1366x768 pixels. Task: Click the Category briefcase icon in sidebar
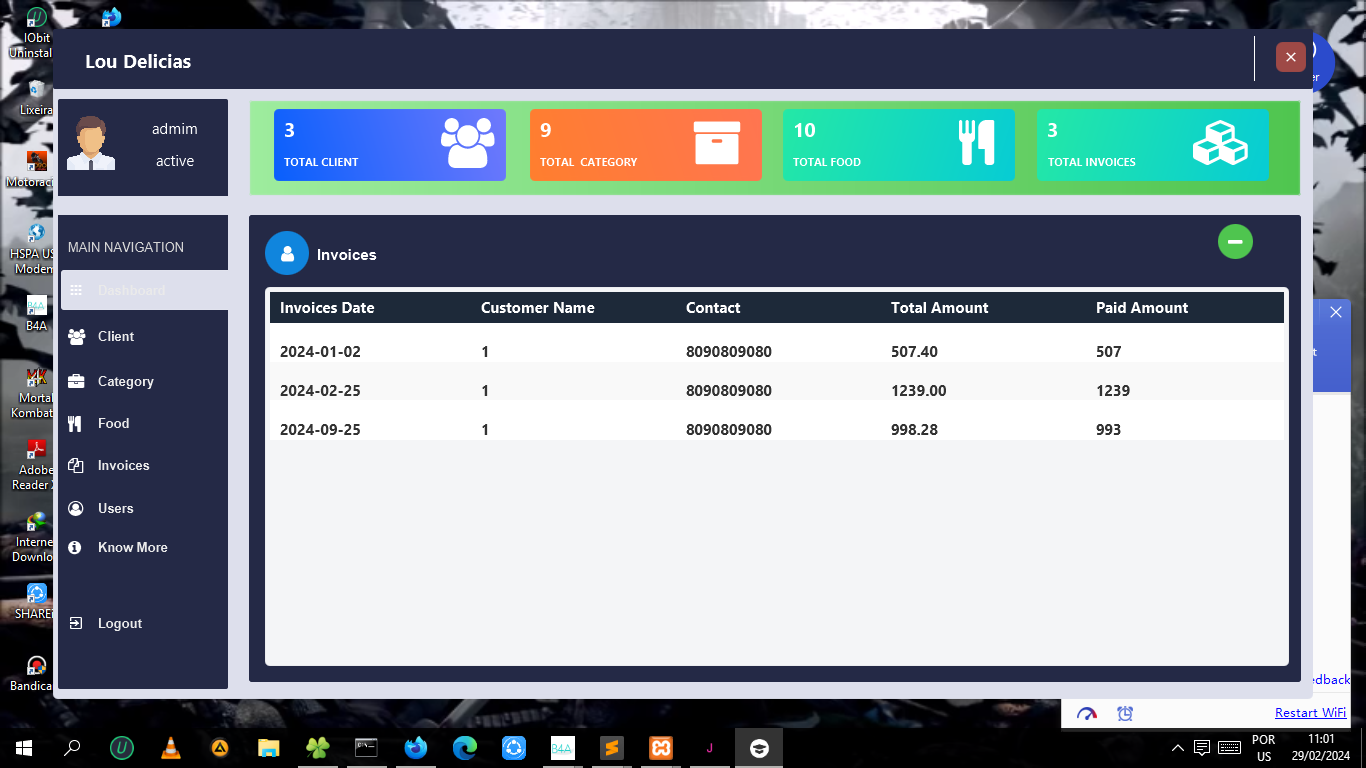coord(76,381)
